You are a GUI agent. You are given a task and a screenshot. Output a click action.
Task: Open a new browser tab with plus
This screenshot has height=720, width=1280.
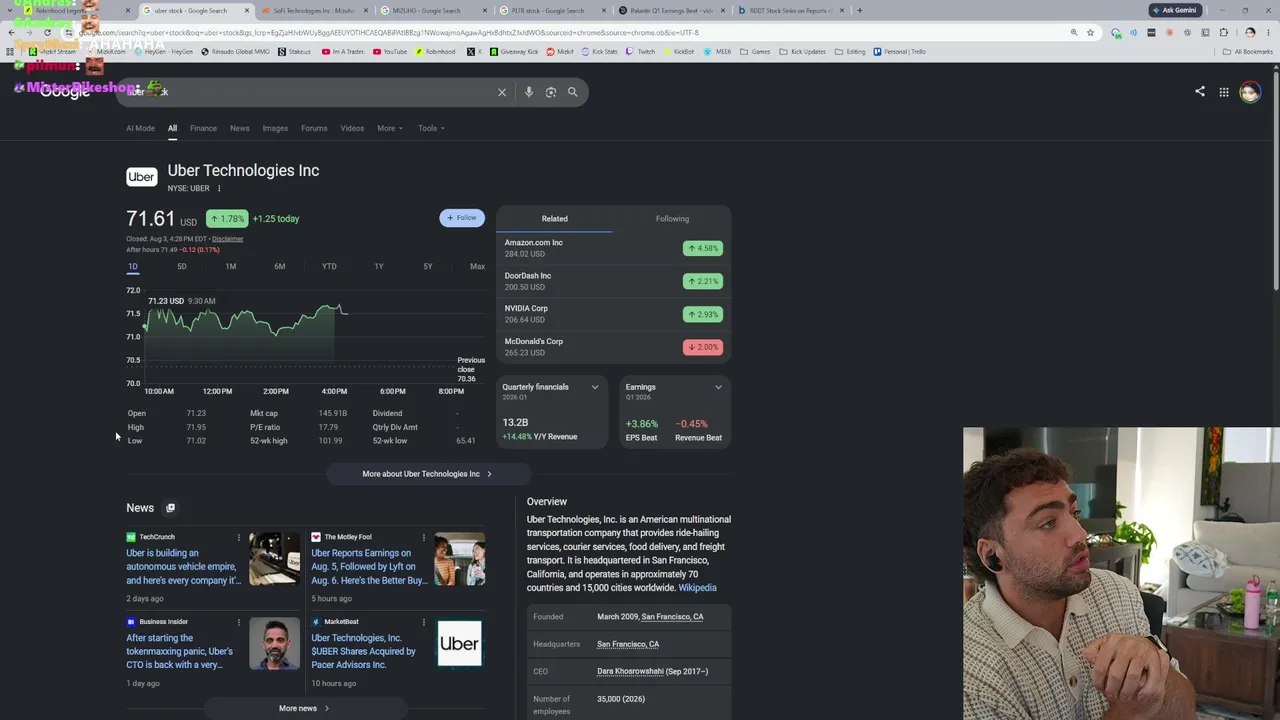pos(860,10)
